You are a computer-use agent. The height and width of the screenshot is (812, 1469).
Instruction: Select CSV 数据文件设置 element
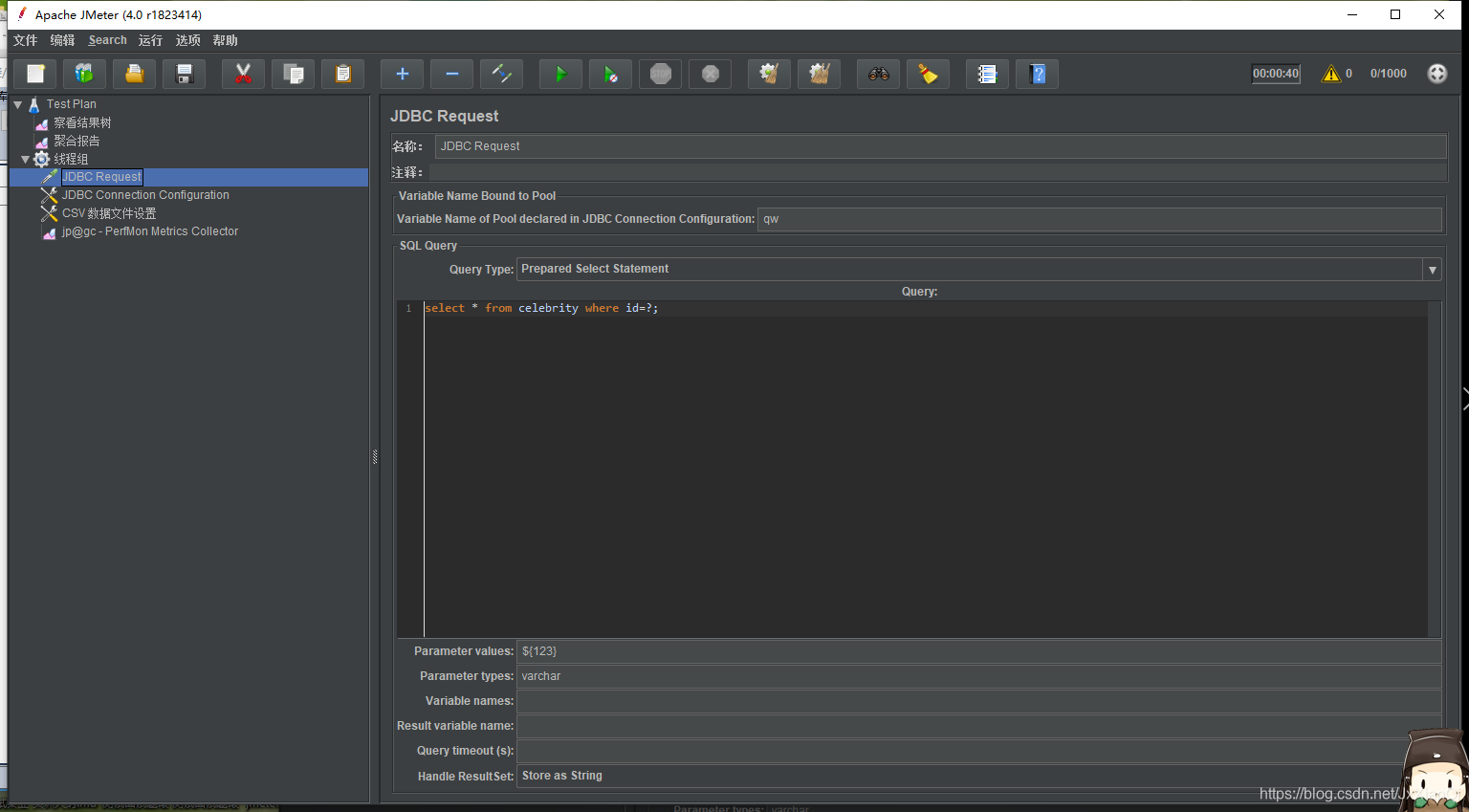109,213
